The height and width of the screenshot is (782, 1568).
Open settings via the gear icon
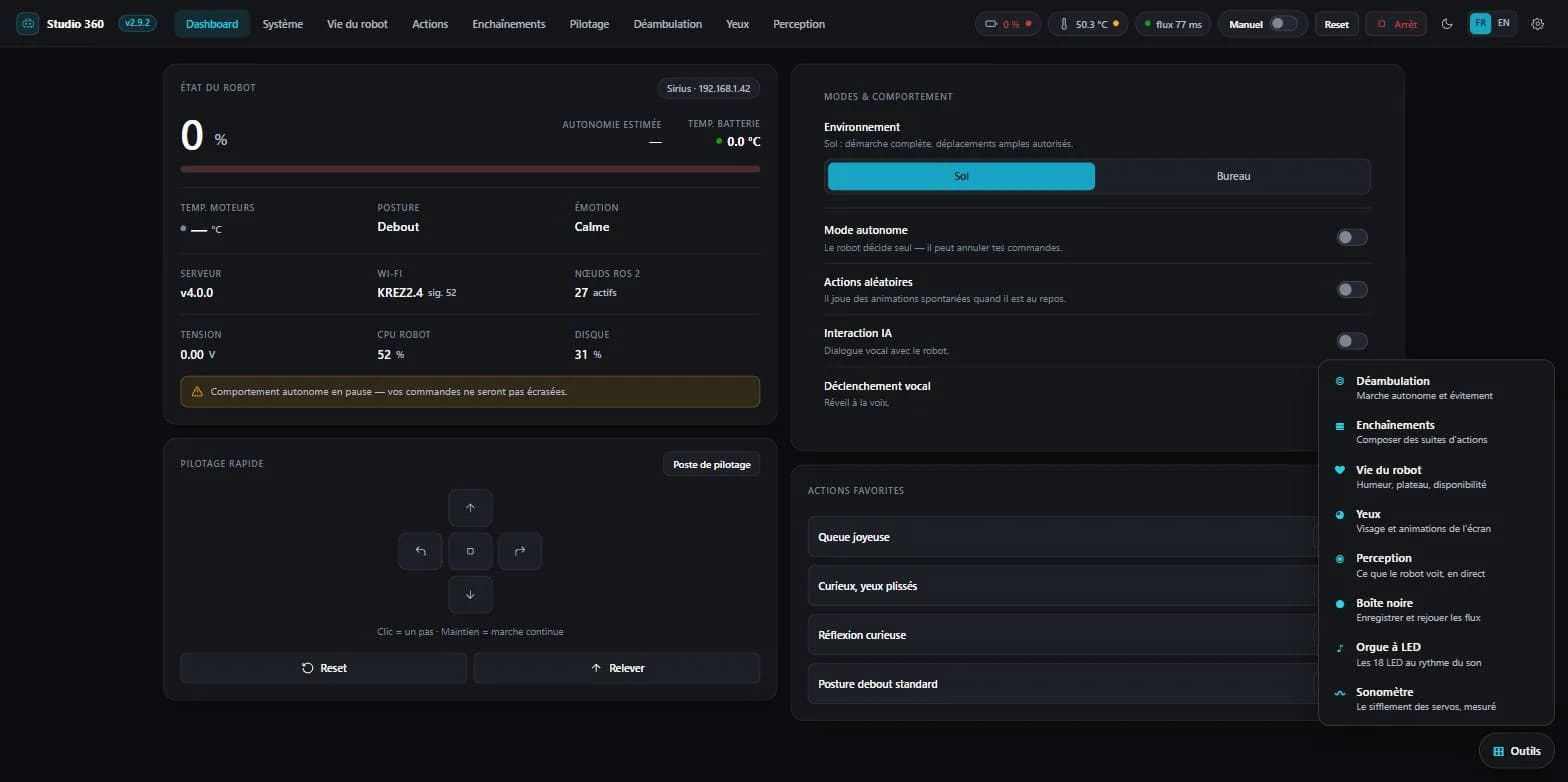pos(1538,24)
